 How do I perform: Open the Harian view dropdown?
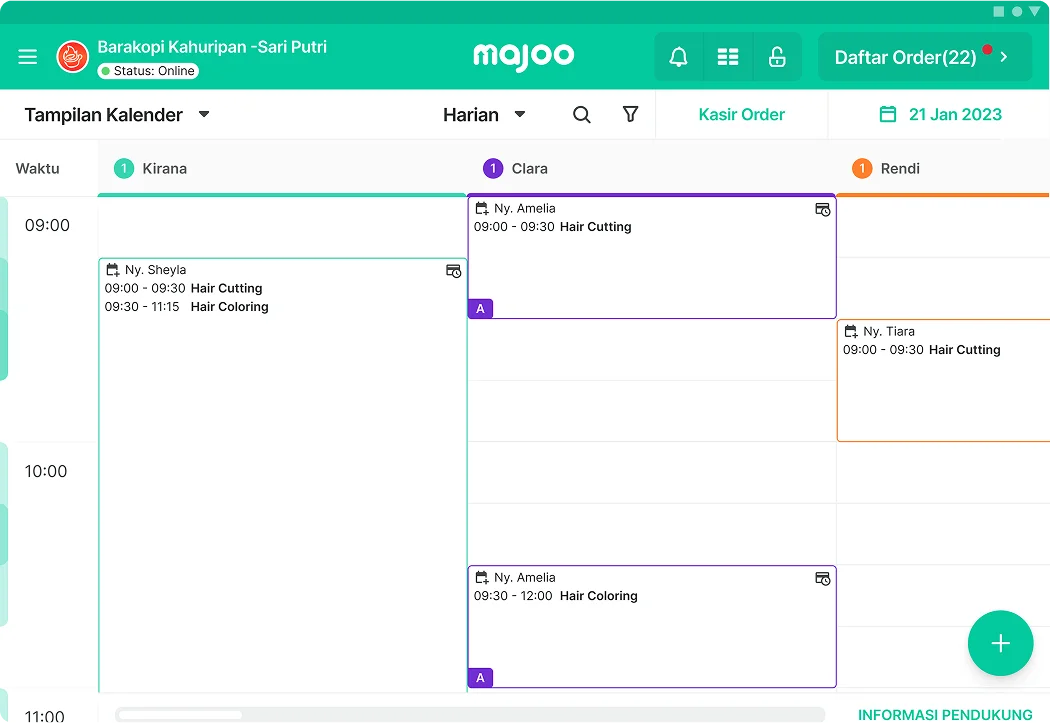coord(484,115)
